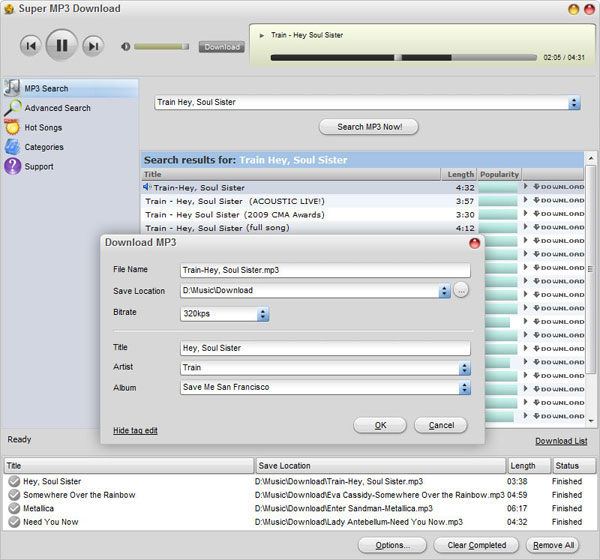The width and height of the screenshot is (600, 560).
Task: Click the Advanced Search magnifier icon
Action: 13,108
